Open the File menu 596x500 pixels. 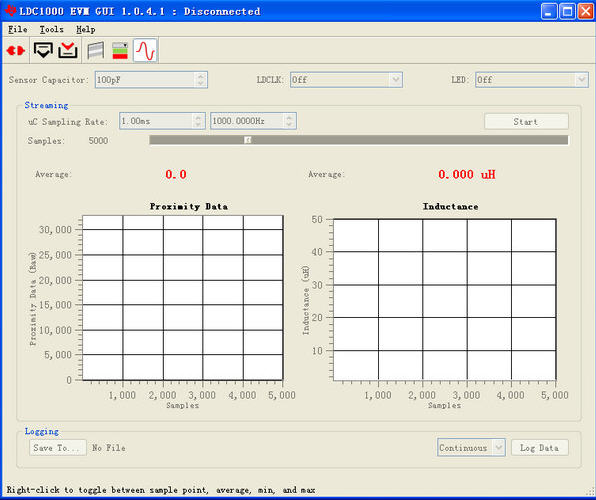pyautogui.click(x=17, y=29)
